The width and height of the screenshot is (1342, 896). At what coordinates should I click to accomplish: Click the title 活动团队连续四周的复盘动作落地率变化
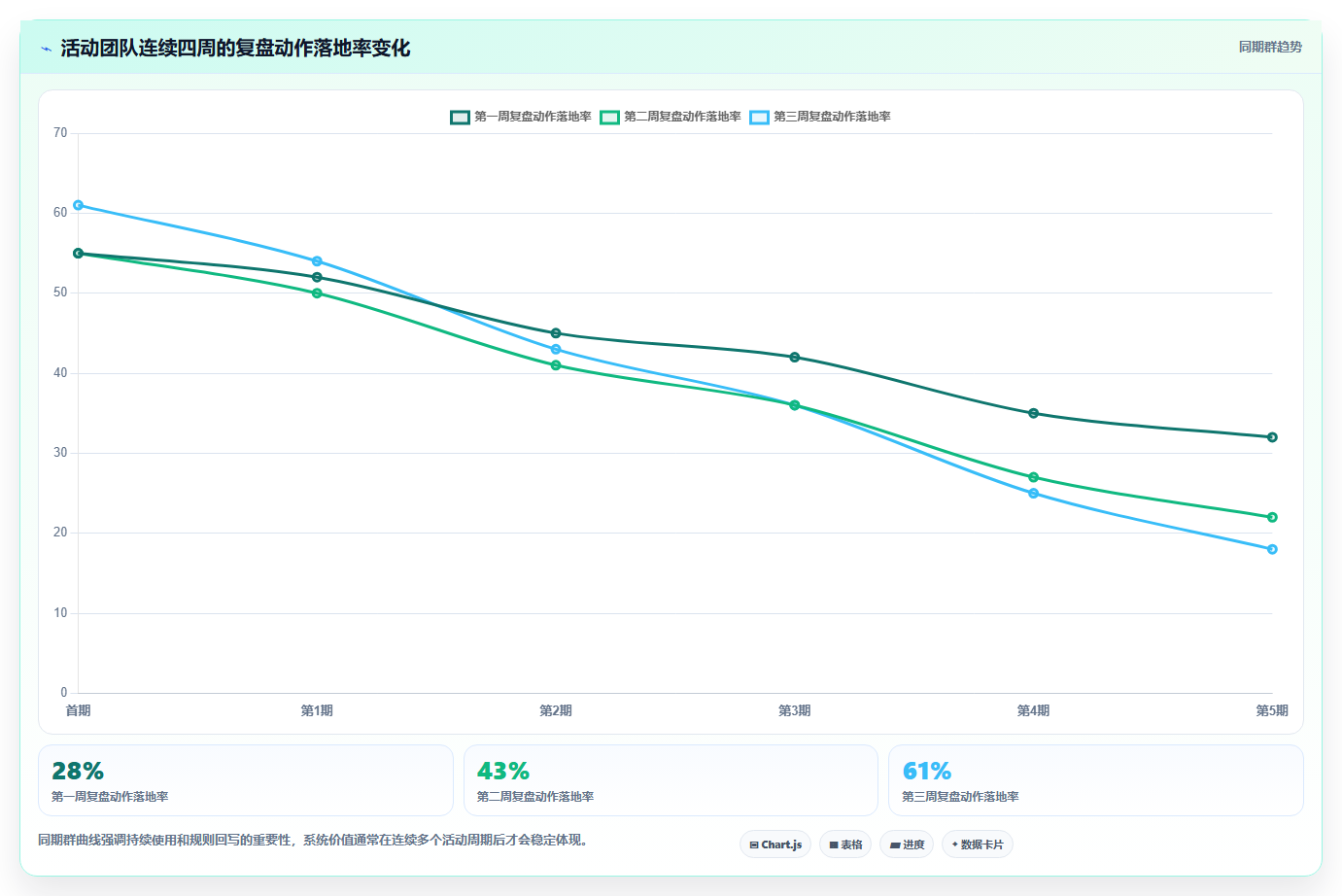235,48
